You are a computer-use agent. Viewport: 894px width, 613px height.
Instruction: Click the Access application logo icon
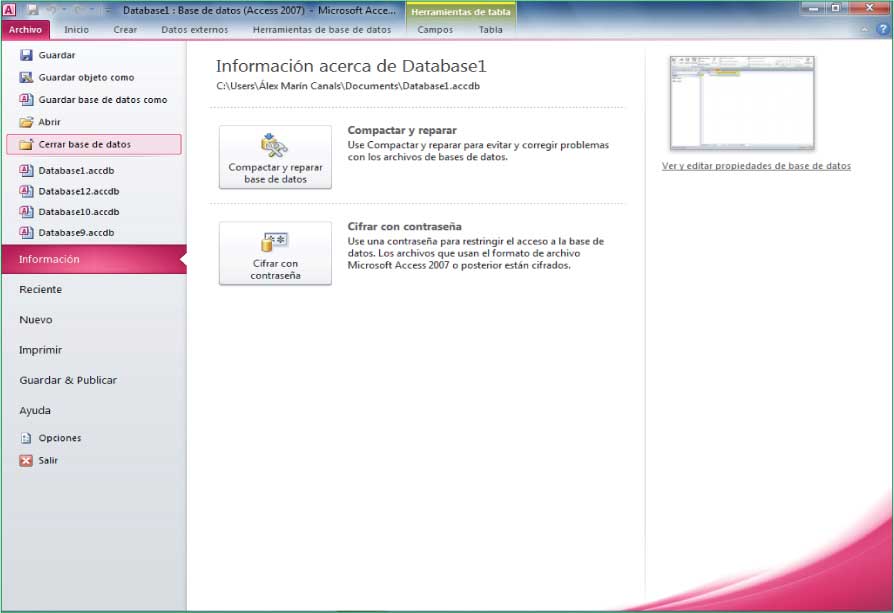pyautogui.click(x=9, y=9)
